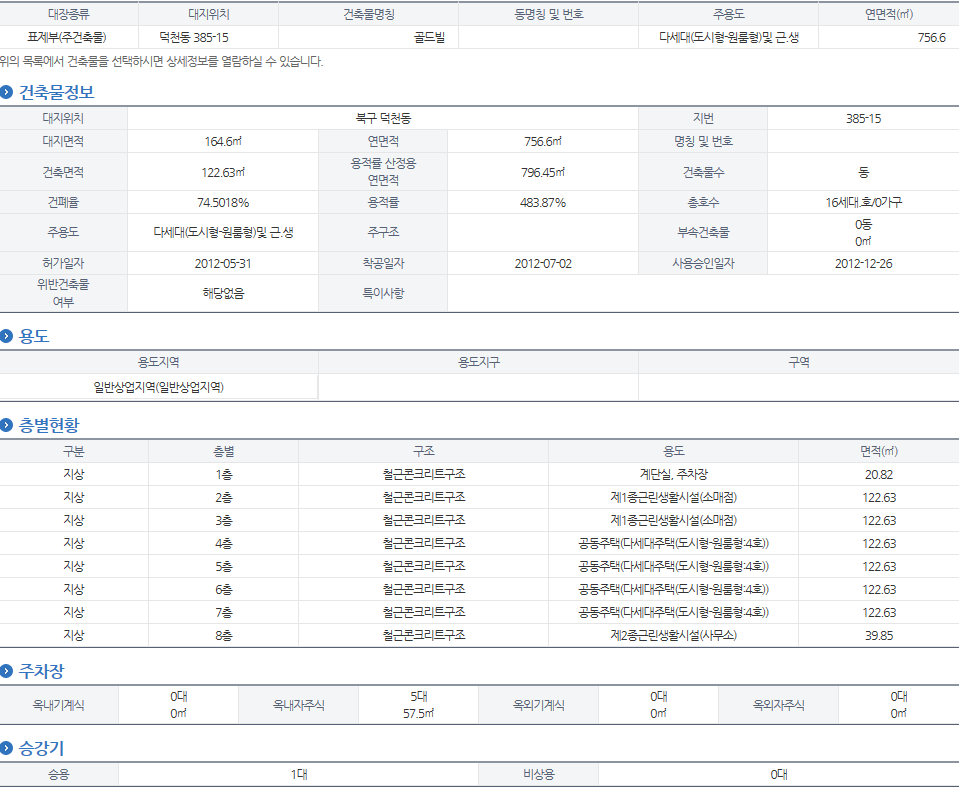Click the 건축물정보 section title
This screenshot has height=788, width=961.
56,93
